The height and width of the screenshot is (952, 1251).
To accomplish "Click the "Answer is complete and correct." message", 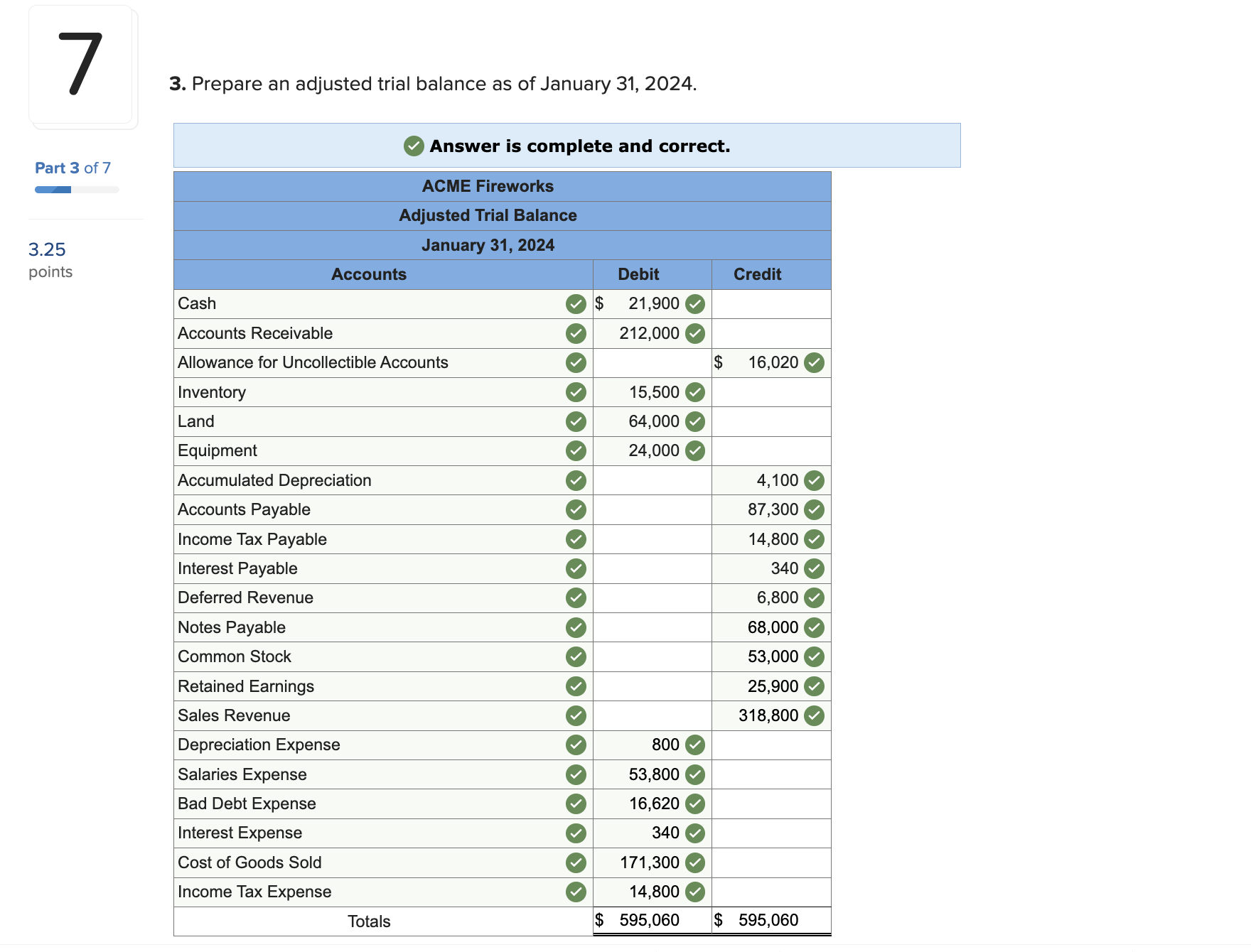I will tap(580, 146).
